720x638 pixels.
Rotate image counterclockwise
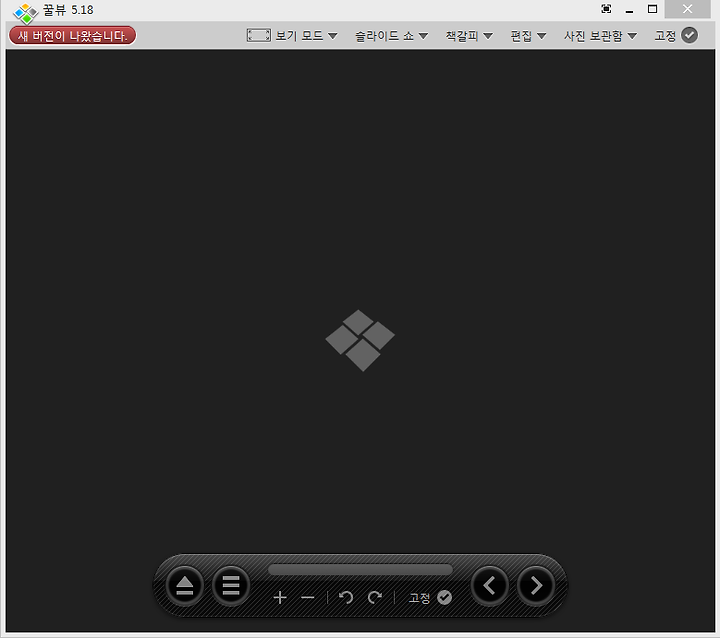click(346, 597)
